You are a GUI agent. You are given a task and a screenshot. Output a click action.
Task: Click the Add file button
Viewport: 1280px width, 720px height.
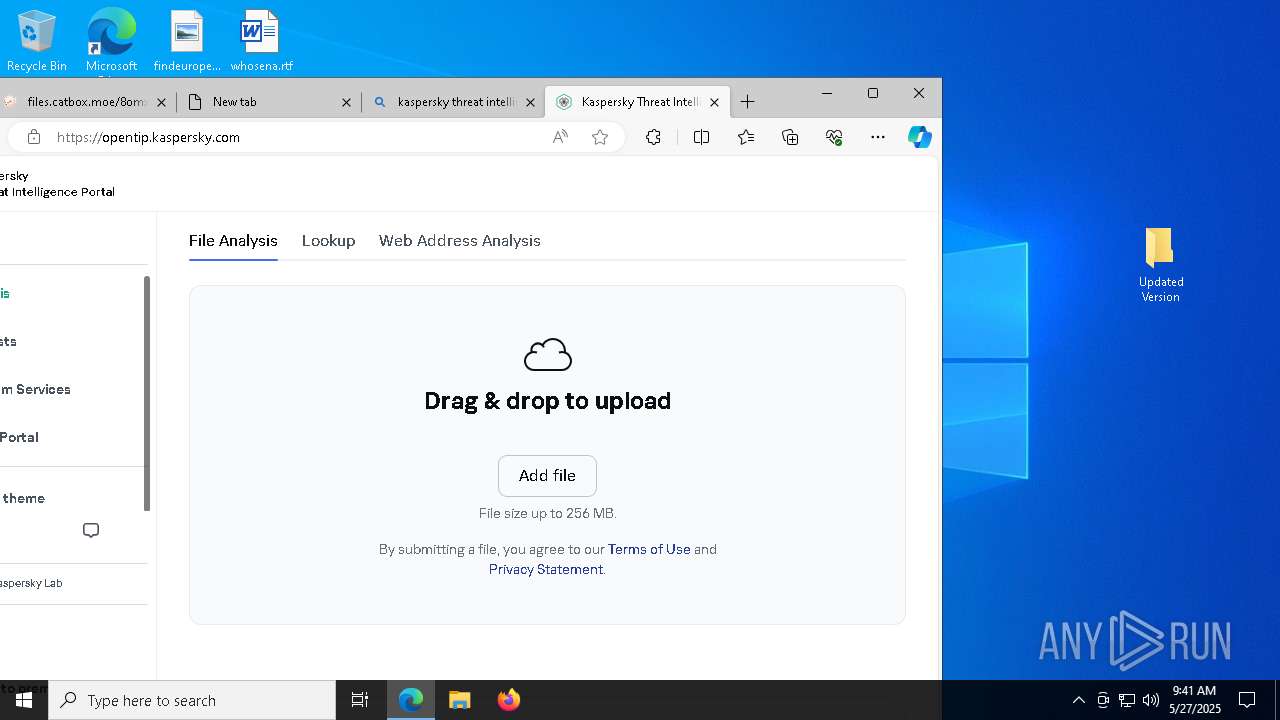pyautogui.click(x=547, y=476)
